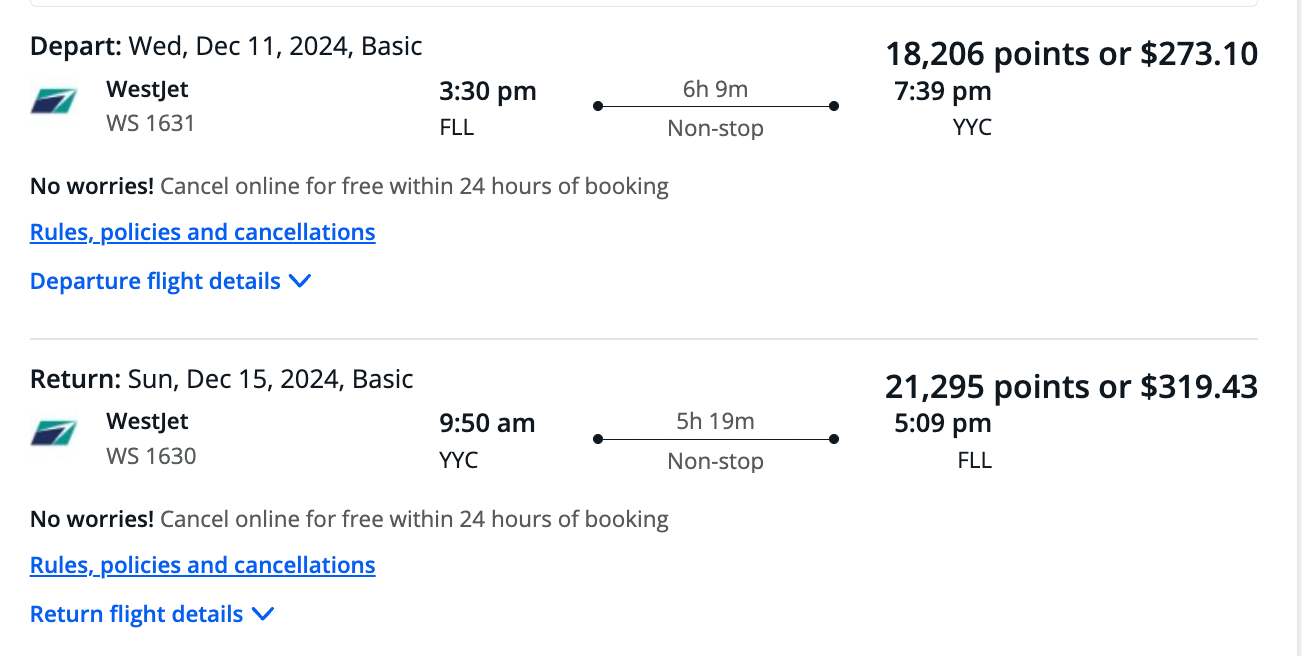Viewport: 1302px width, 656px height.
Task: Select flight number WS 1631
Action: (150, 122)
